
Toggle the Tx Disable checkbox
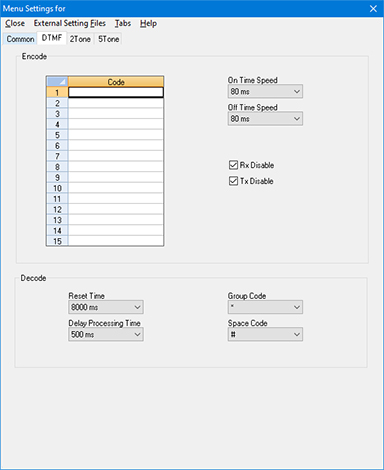(x=233, y=181)
